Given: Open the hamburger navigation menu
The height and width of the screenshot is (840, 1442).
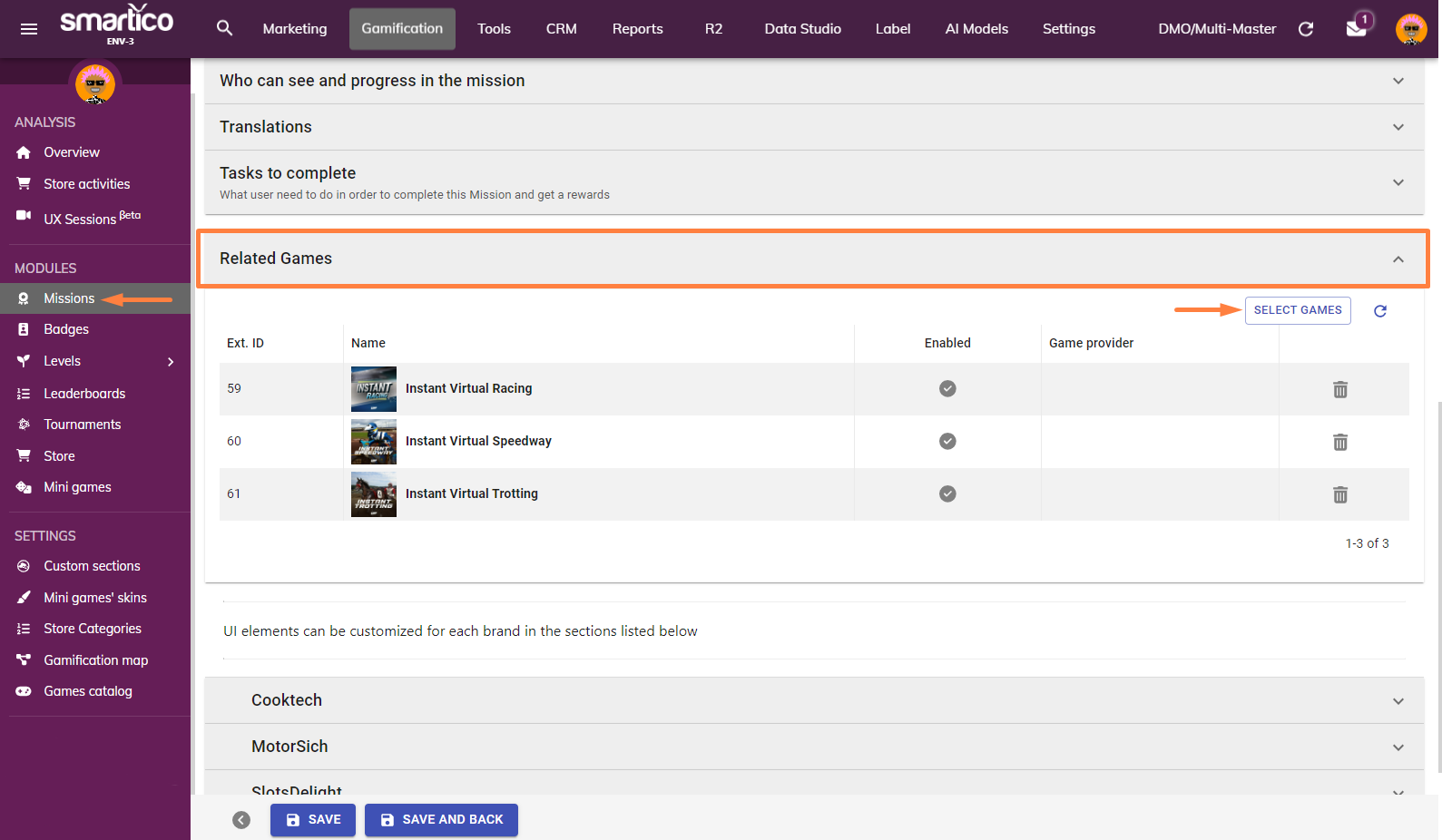Looking at the screenshot, I should pyautogui.click(x=29, y=29).
